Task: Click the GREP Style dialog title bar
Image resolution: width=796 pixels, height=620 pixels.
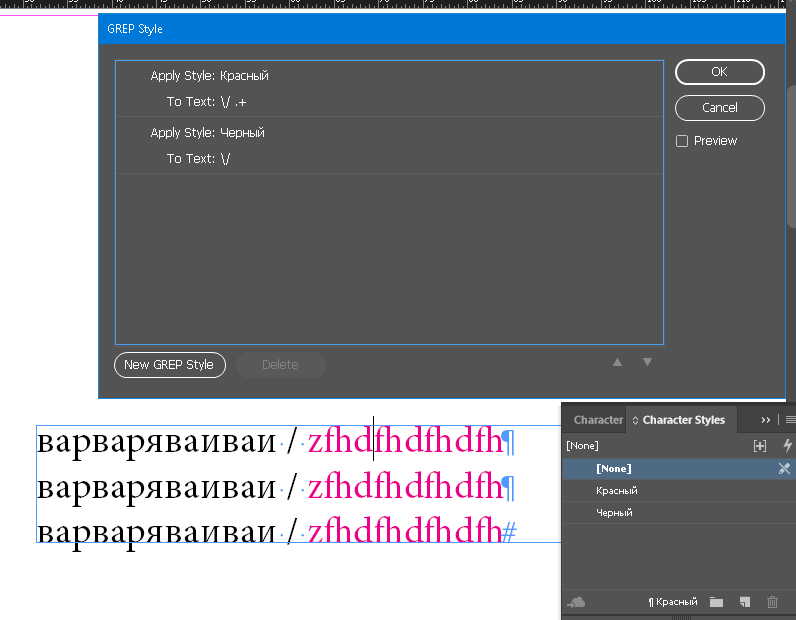Action: pyautogui.click(x=442, y=29)
